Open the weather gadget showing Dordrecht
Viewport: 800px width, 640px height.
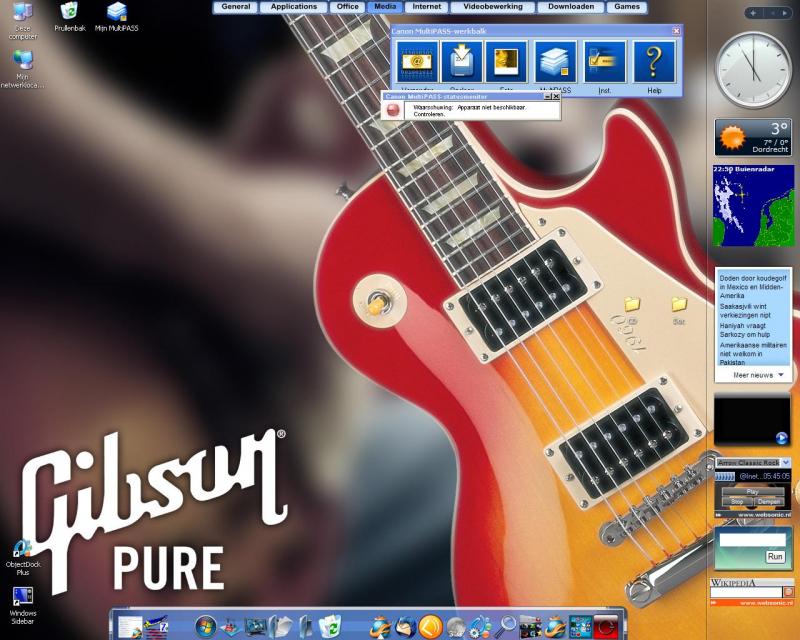(753, 137)
